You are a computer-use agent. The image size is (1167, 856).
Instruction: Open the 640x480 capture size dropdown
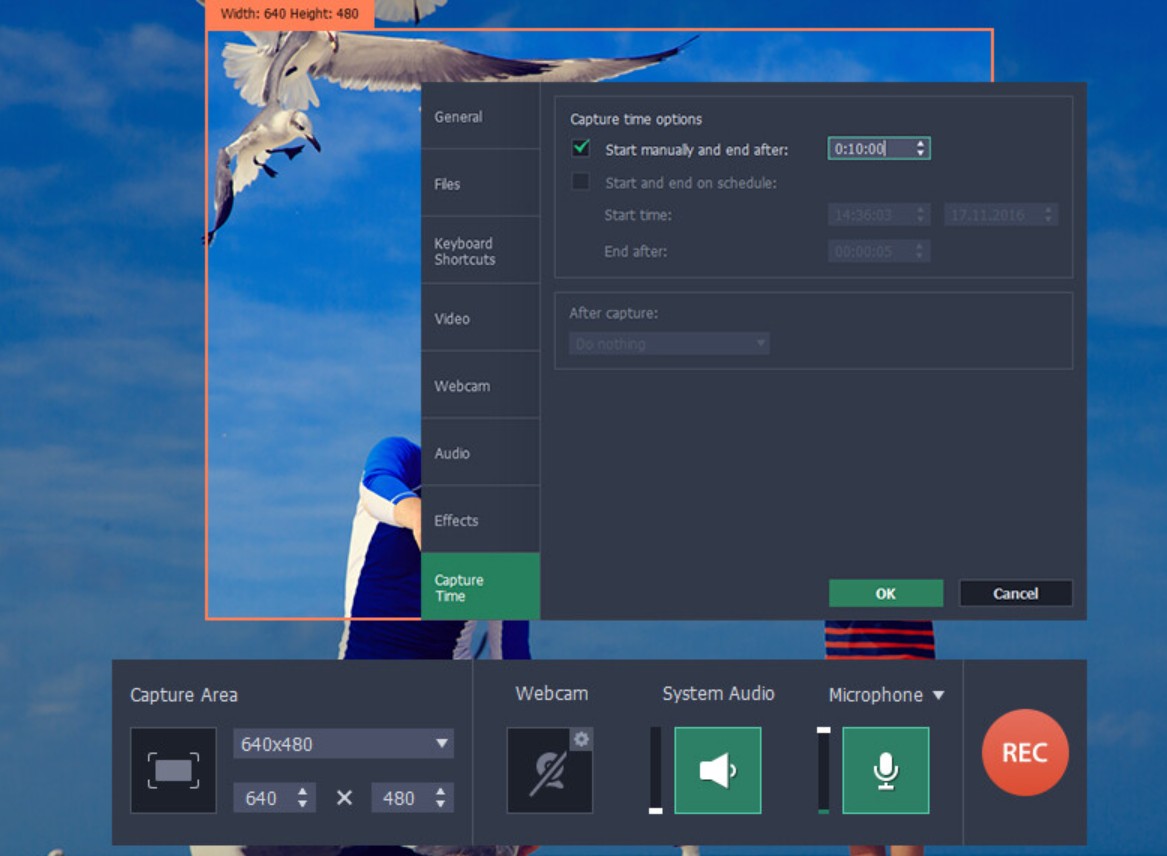tap(343, 744)
